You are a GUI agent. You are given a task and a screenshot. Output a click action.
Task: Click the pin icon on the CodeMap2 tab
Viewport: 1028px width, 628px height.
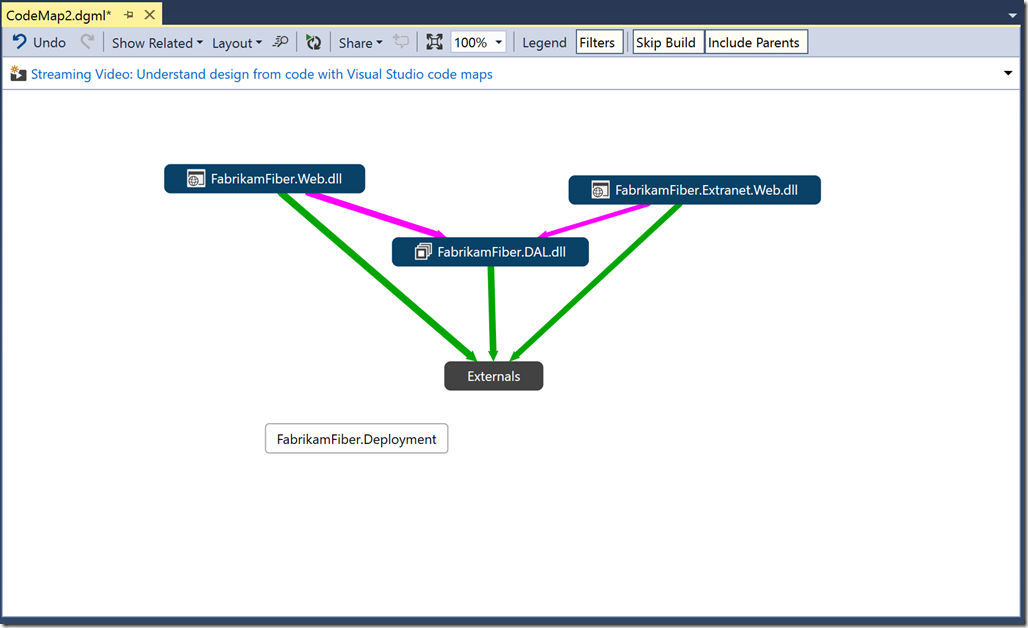(x=128, y=14)
